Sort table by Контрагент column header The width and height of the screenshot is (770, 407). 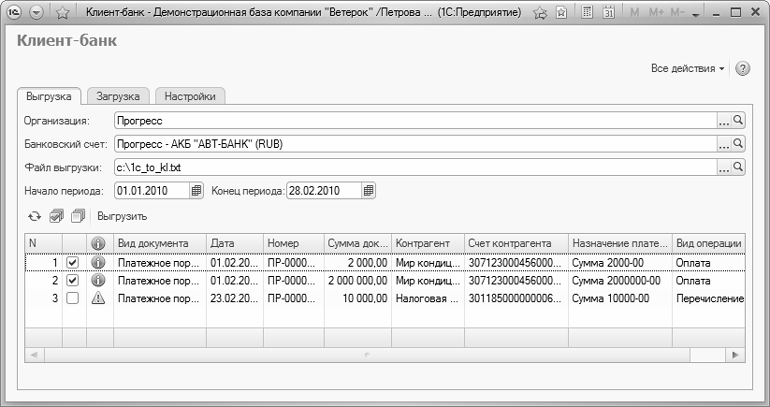pyautogui.click(x=427, y=243)
